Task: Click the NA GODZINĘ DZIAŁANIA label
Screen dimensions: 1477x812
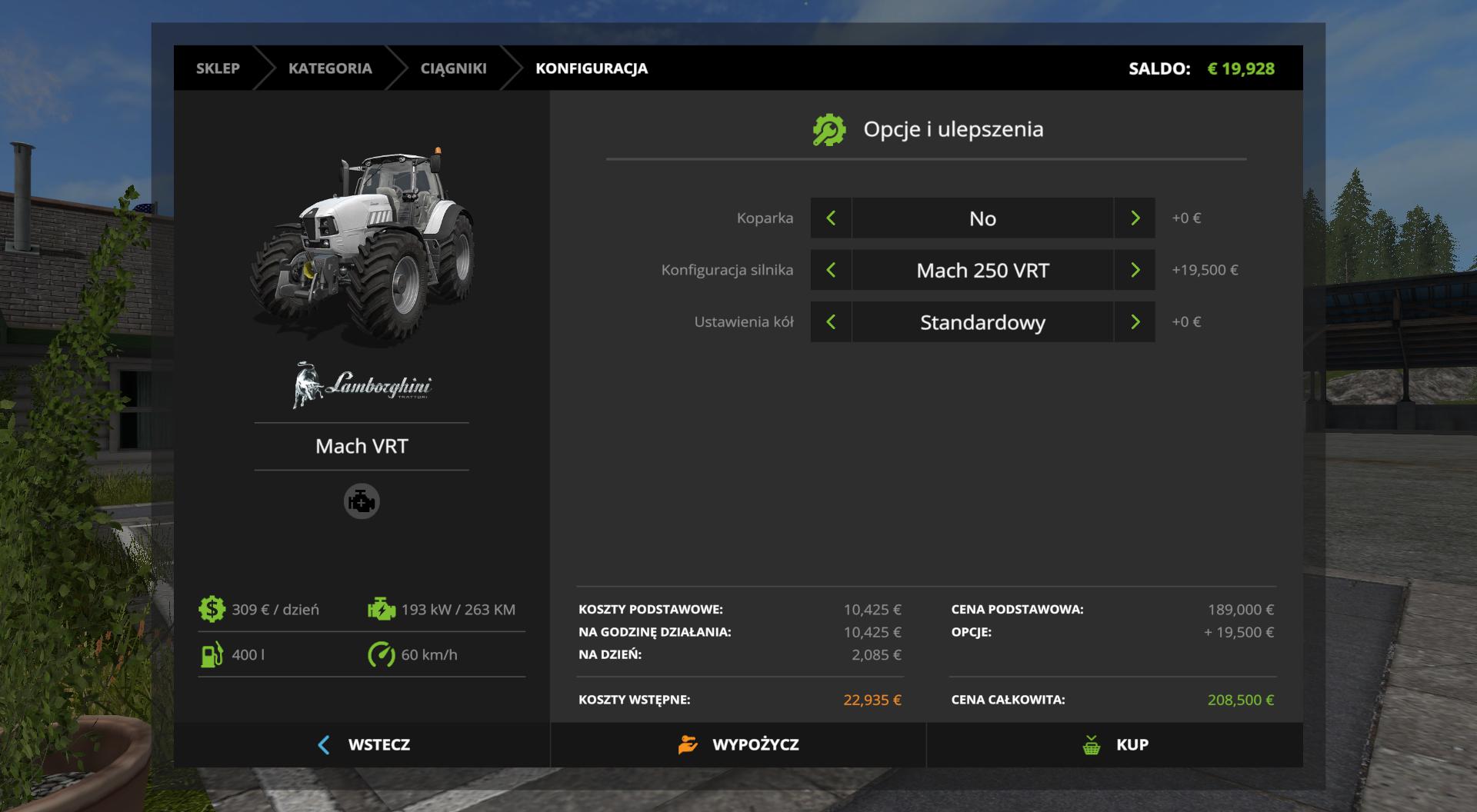Action: coord(655,632)
